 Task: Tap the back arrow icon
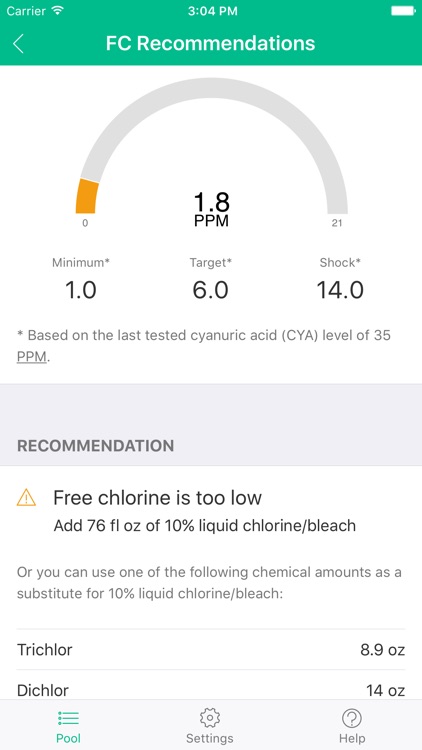click(18, 44)
